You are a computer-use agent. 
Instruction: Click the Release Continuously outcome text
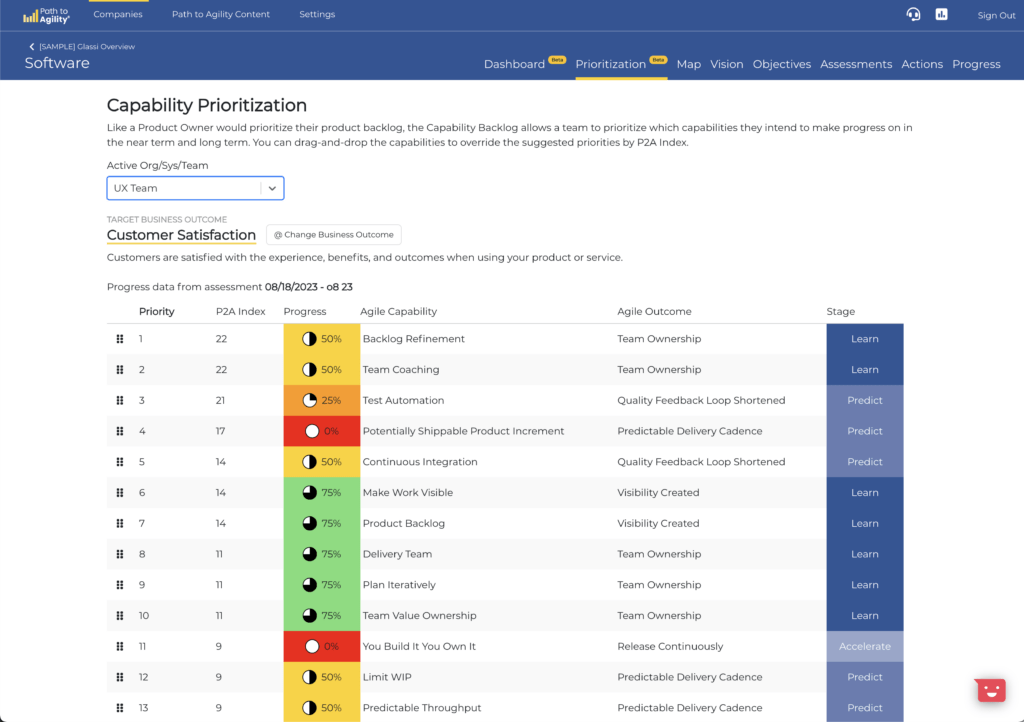(670, 646)
